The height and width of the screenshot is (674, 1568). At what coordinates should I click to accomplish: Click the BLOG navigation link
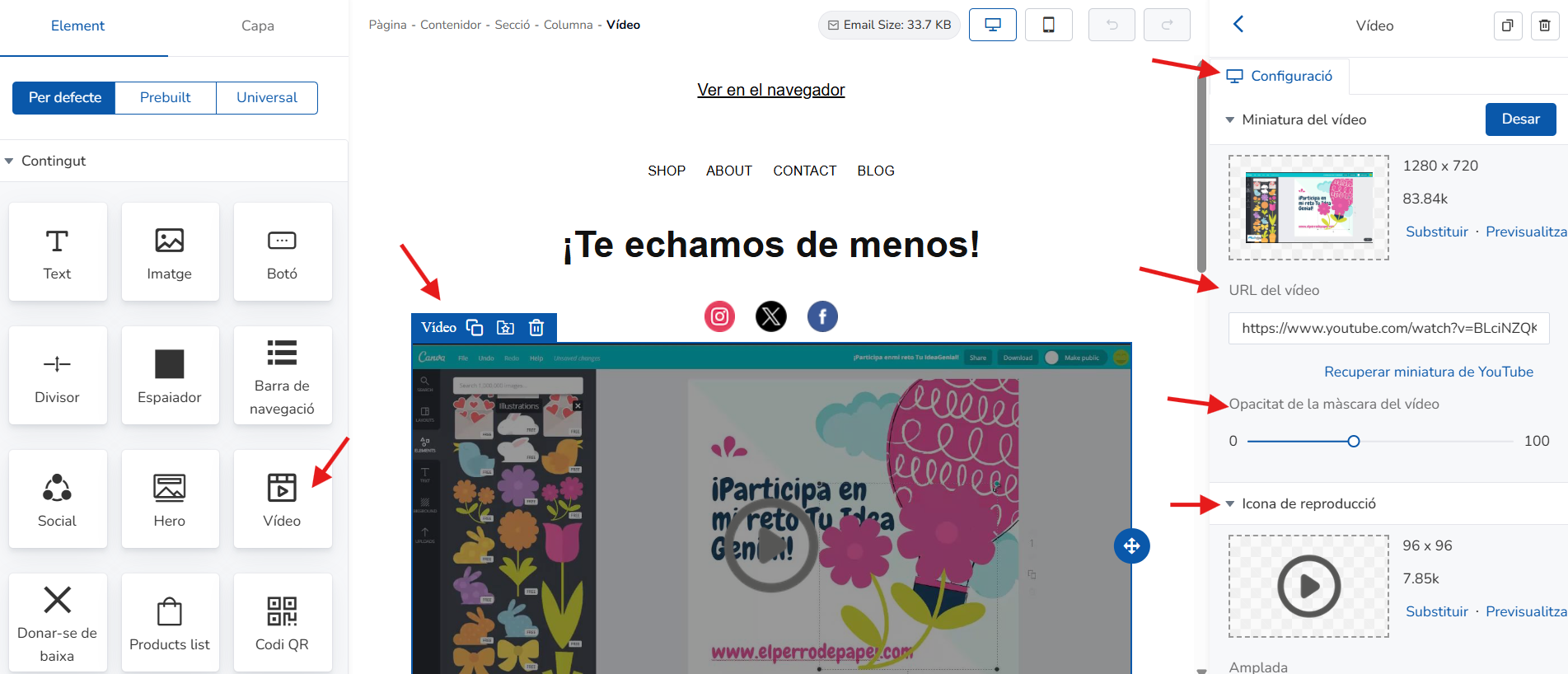click(x=876, y=171)
